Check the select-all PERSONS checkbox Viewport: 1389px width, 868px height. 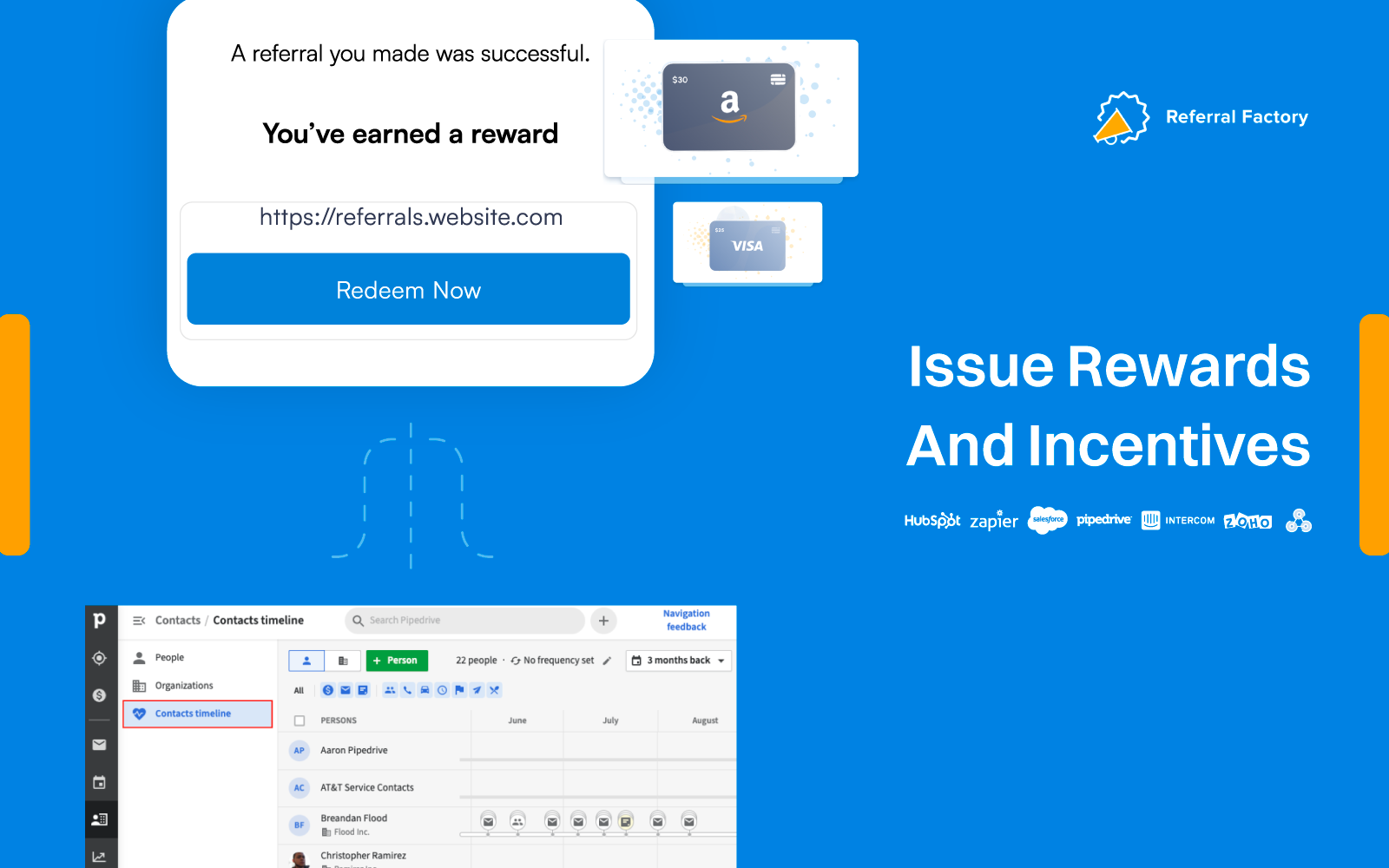(x=300, y=720)
